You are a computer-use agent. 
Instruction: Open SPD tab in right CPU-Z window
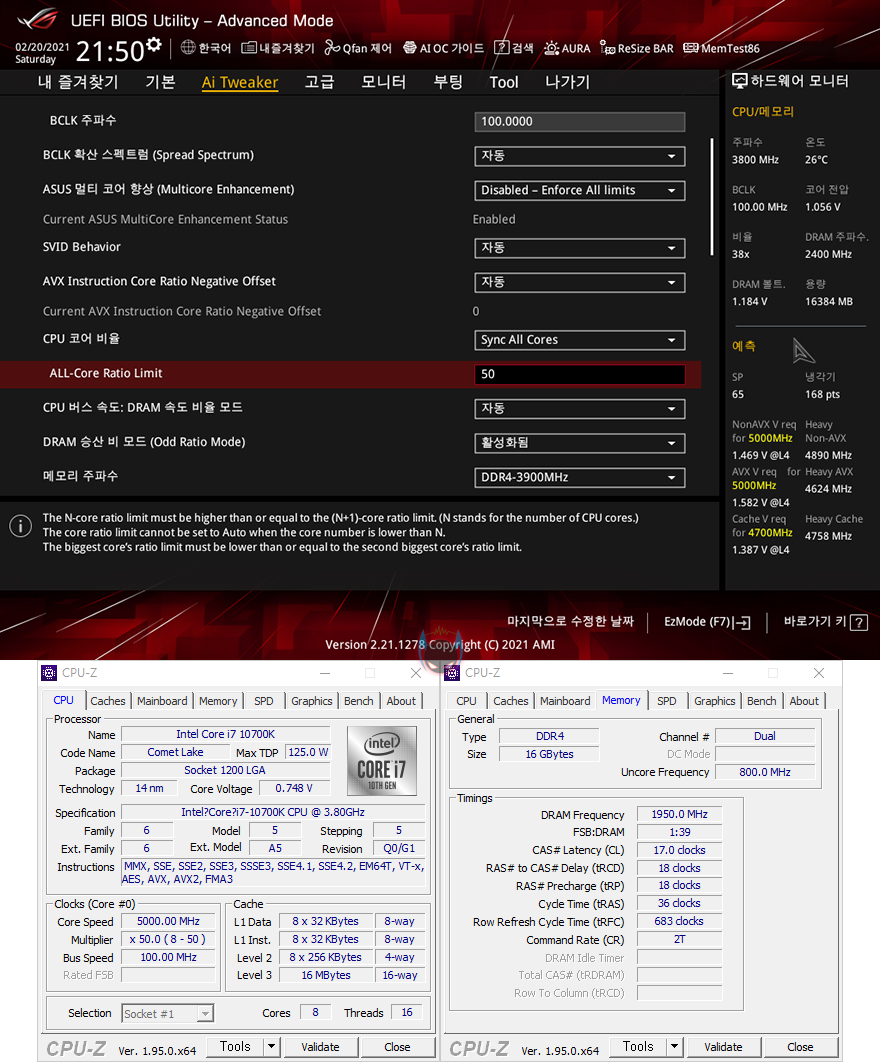point(667,701)
